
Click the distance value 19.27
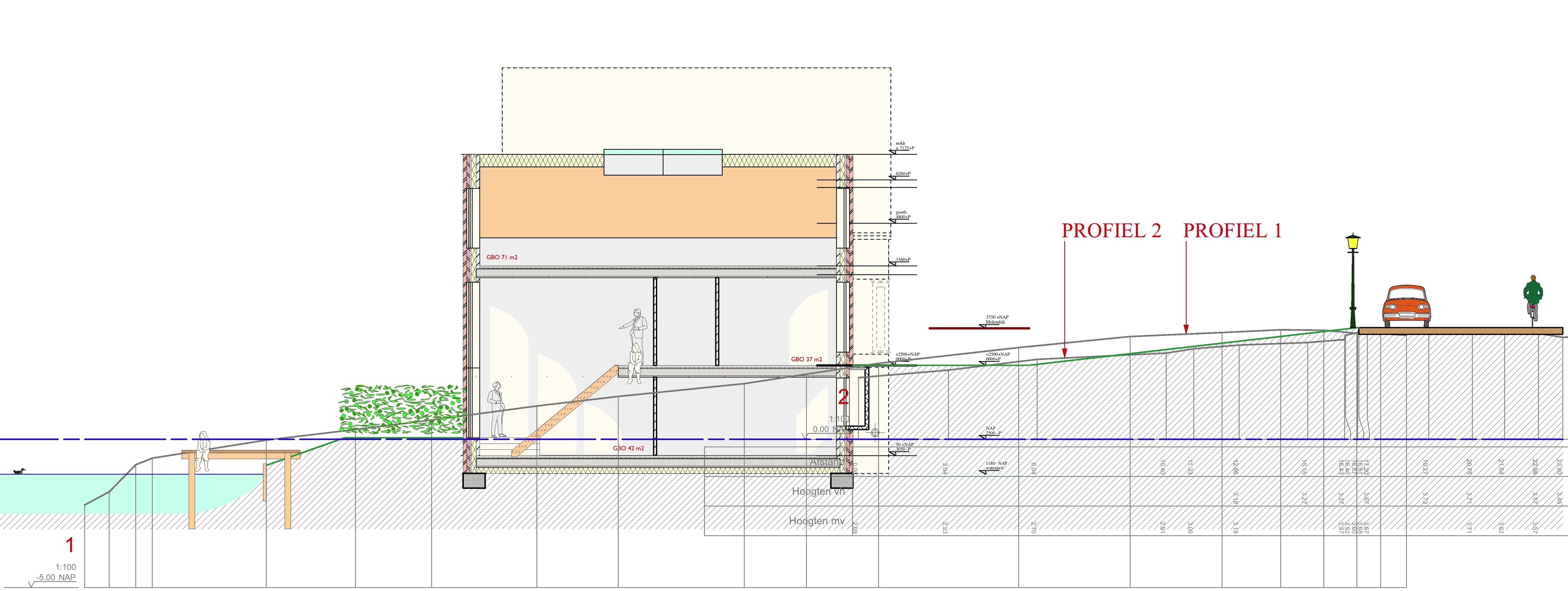(x=1425, y=467)
